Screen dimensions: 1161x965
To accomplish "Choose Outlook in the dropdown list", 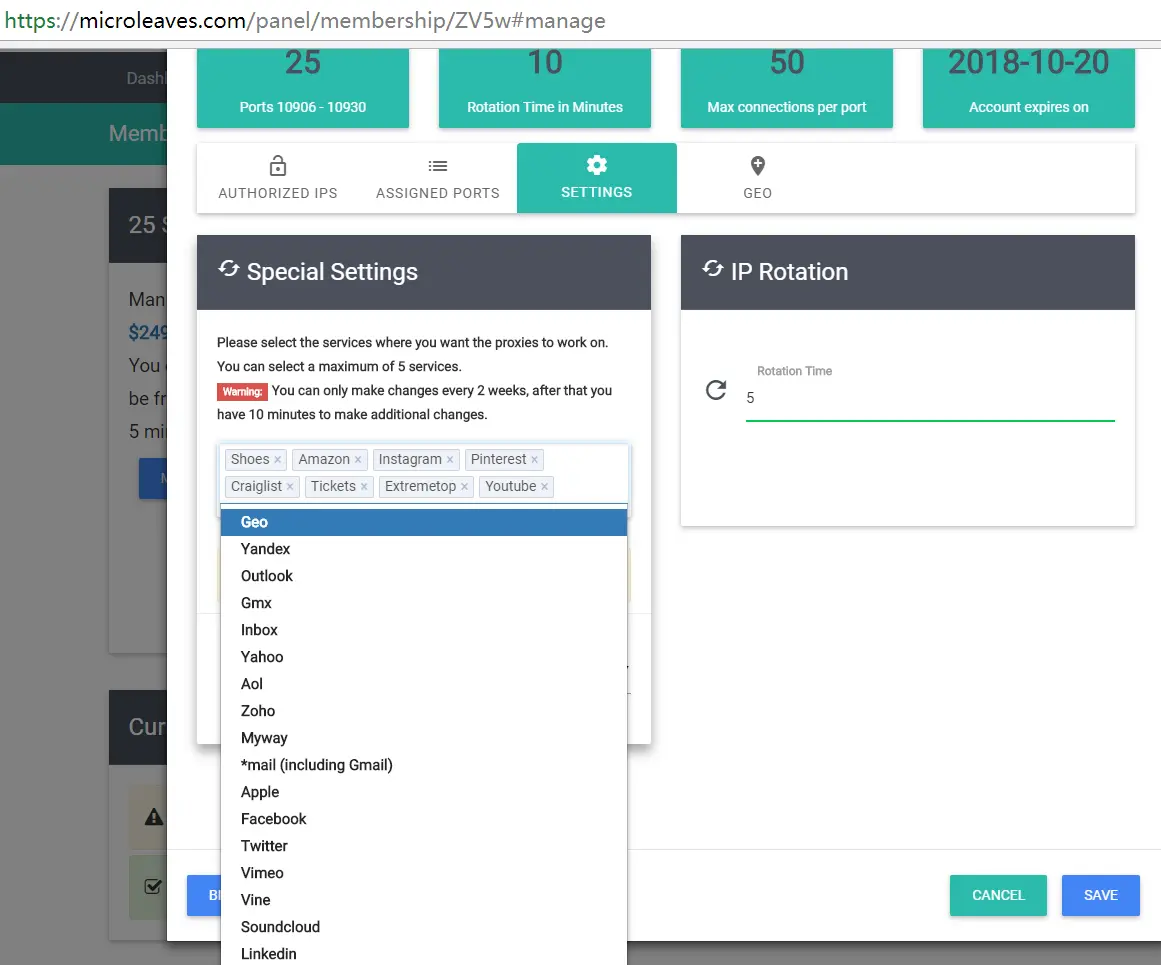I will 424,576.
